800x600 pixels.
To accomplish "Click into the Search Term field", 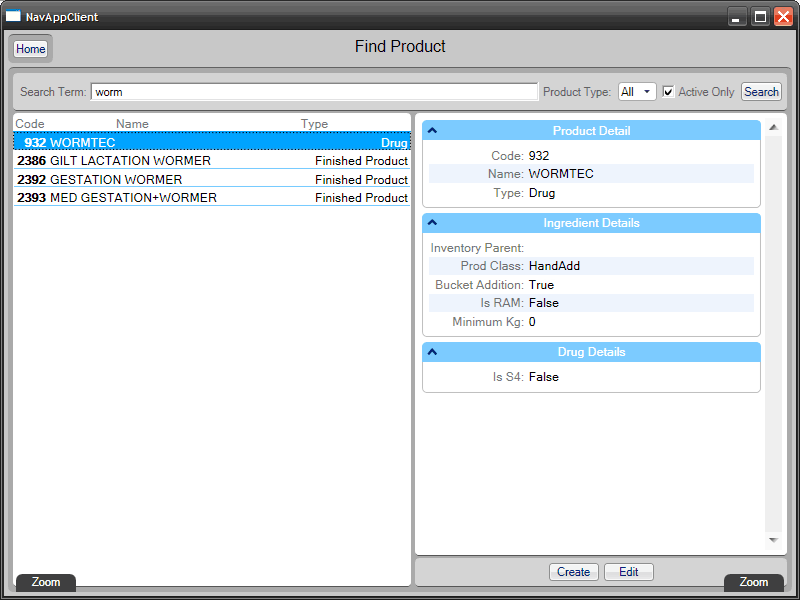I will [x=314, y=92].
